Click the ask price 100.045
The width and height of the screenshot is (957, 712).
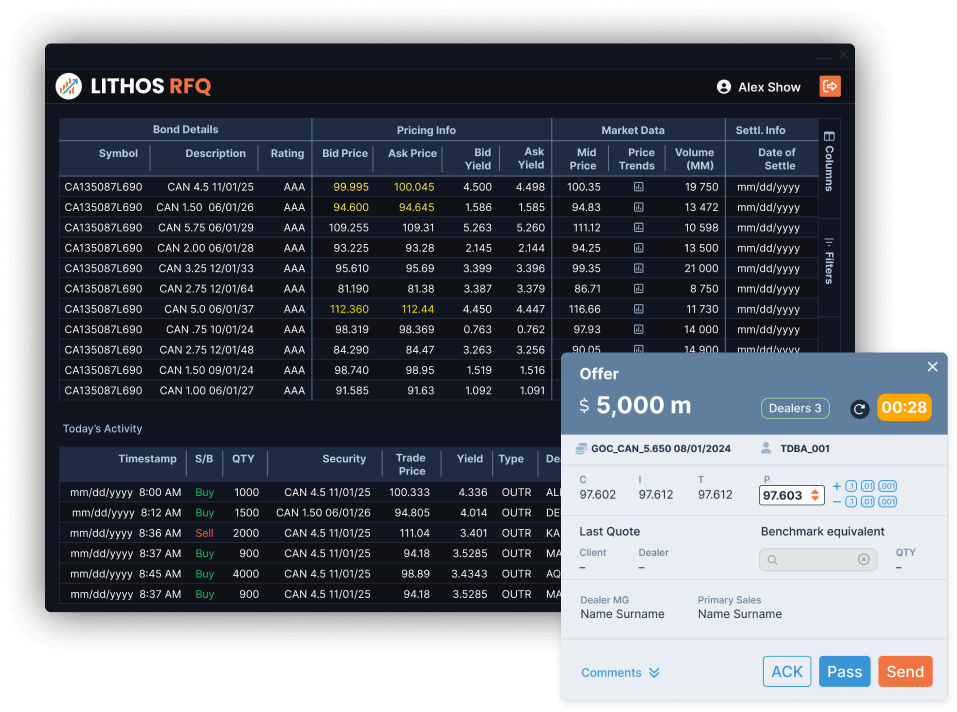tap(414, 187)
